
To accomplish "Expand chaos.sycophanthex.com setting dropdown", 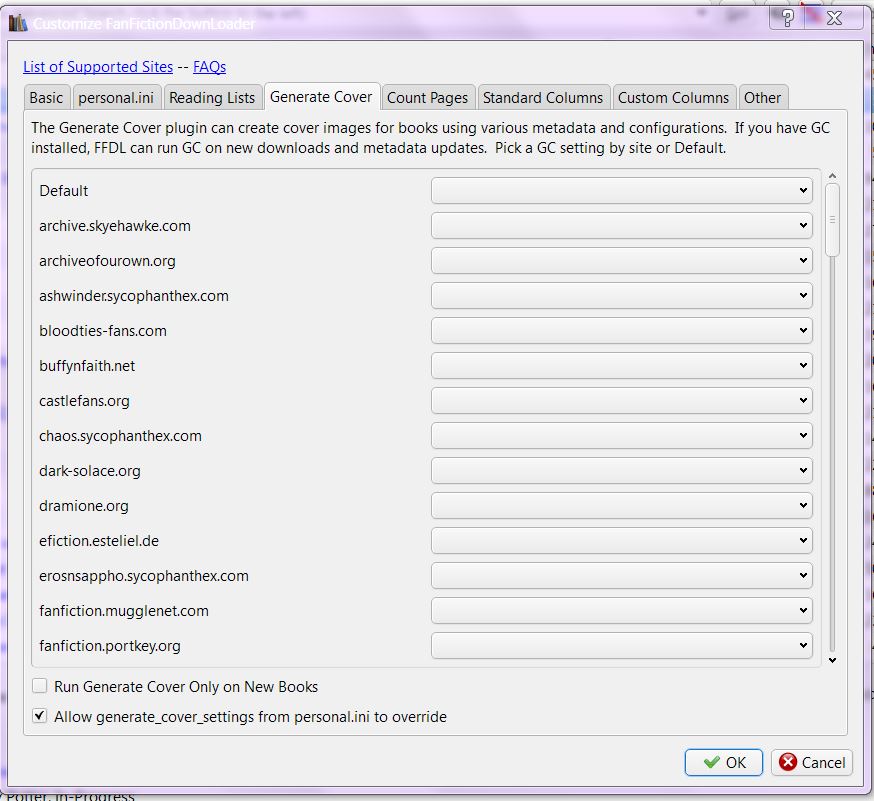I will coord(621,435).
